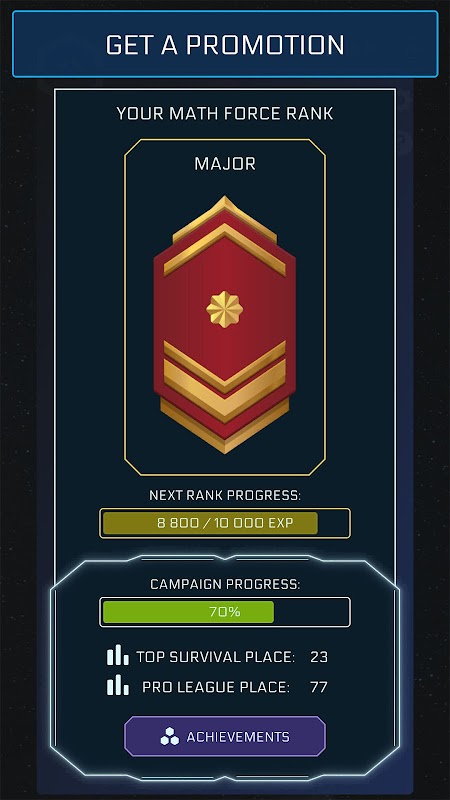Screen dimensions: 450x800
Task: Click the red Major rank badge
Action: pyautogui.click(x=224, y=324)
